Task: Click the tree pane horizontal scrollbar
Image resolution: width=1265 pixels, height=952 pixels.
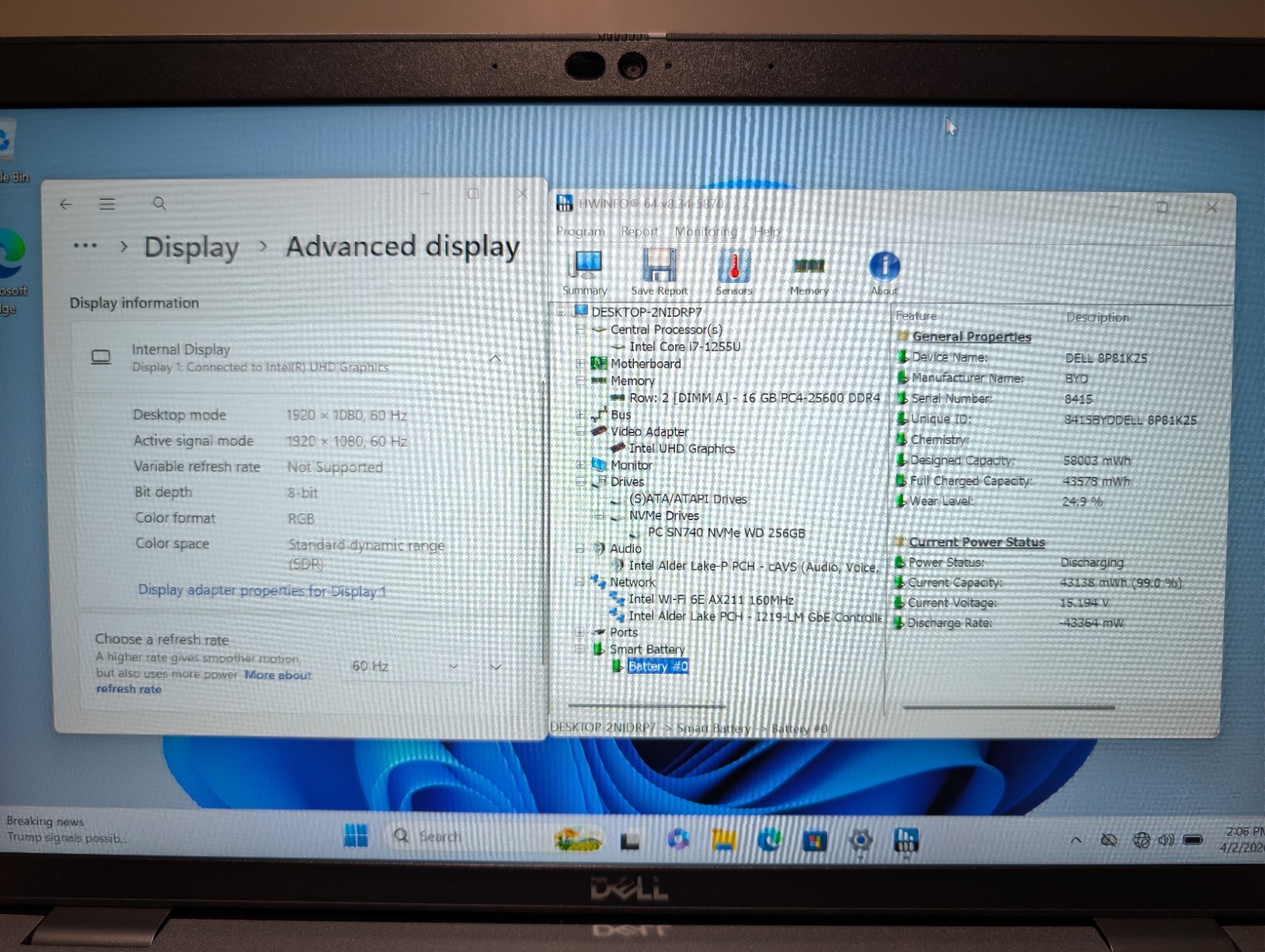Action: click(x=646, y=705)
